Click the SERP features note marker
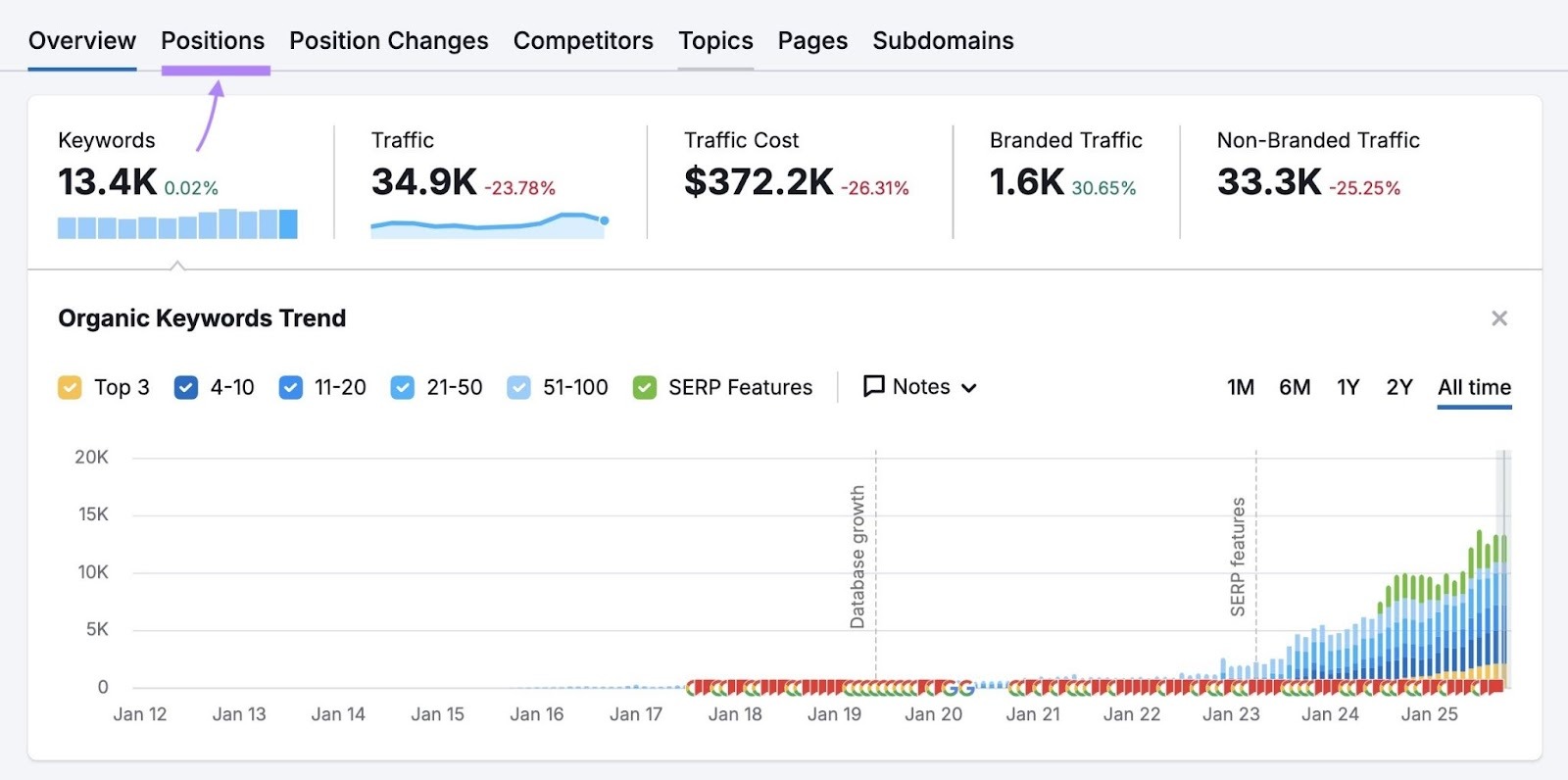The width and height of the screenshot is (1568, 780). pos(1238,557)
